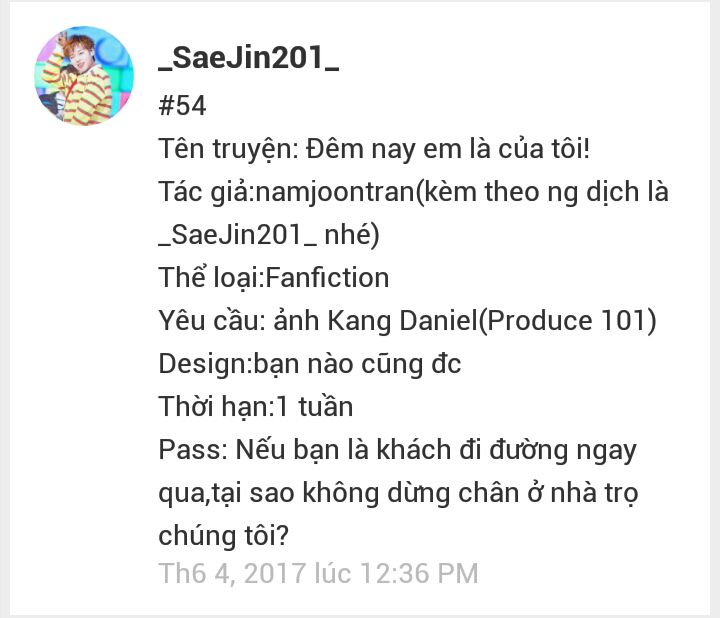Click the 'Thời hạn:1 tuần' deadline line

coord(256,406)
